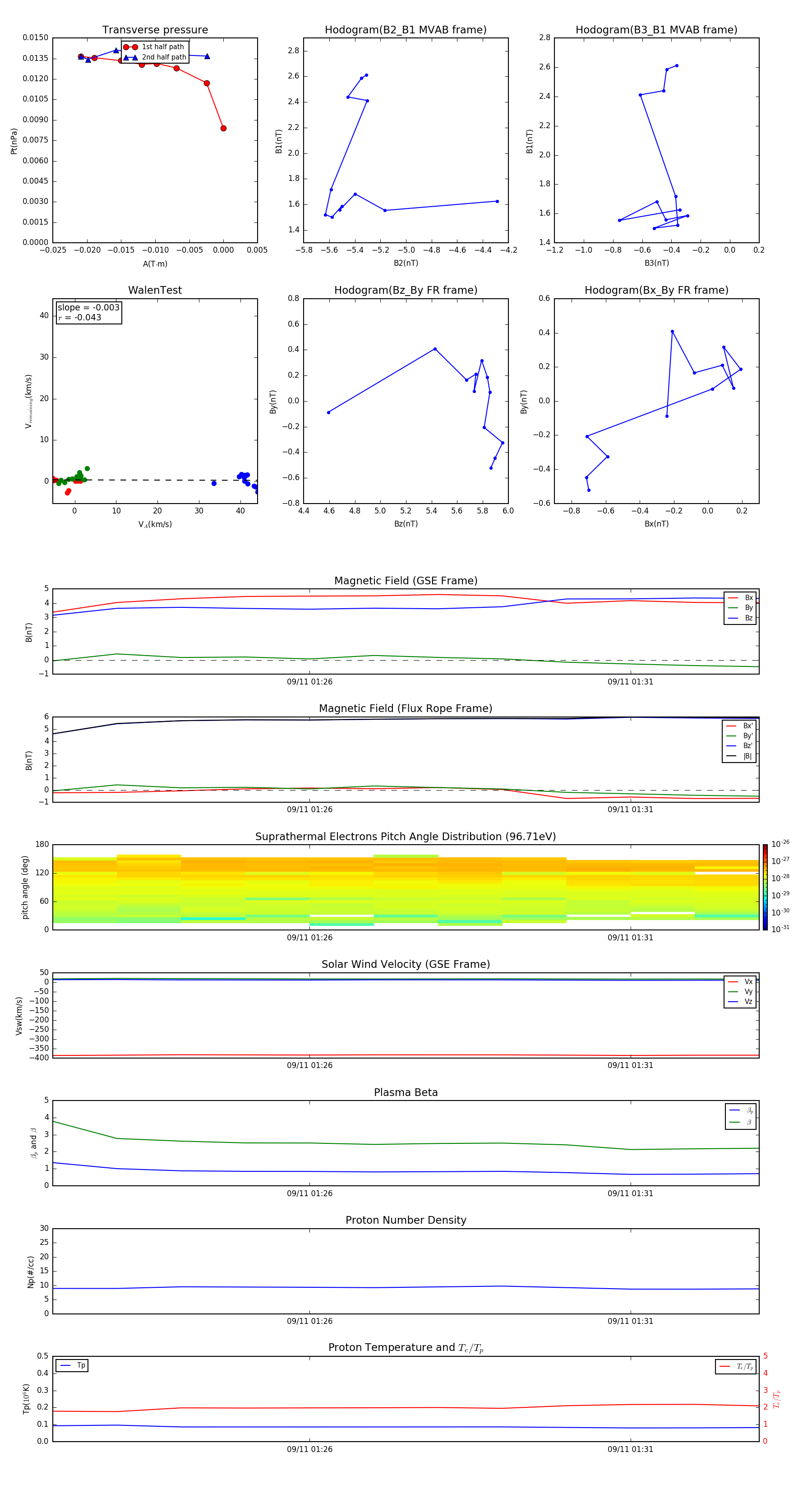This screenshot has width=812, height=1489.
Task: Click the "Plasma Beta" plot title
Action: pos(406,1092)
